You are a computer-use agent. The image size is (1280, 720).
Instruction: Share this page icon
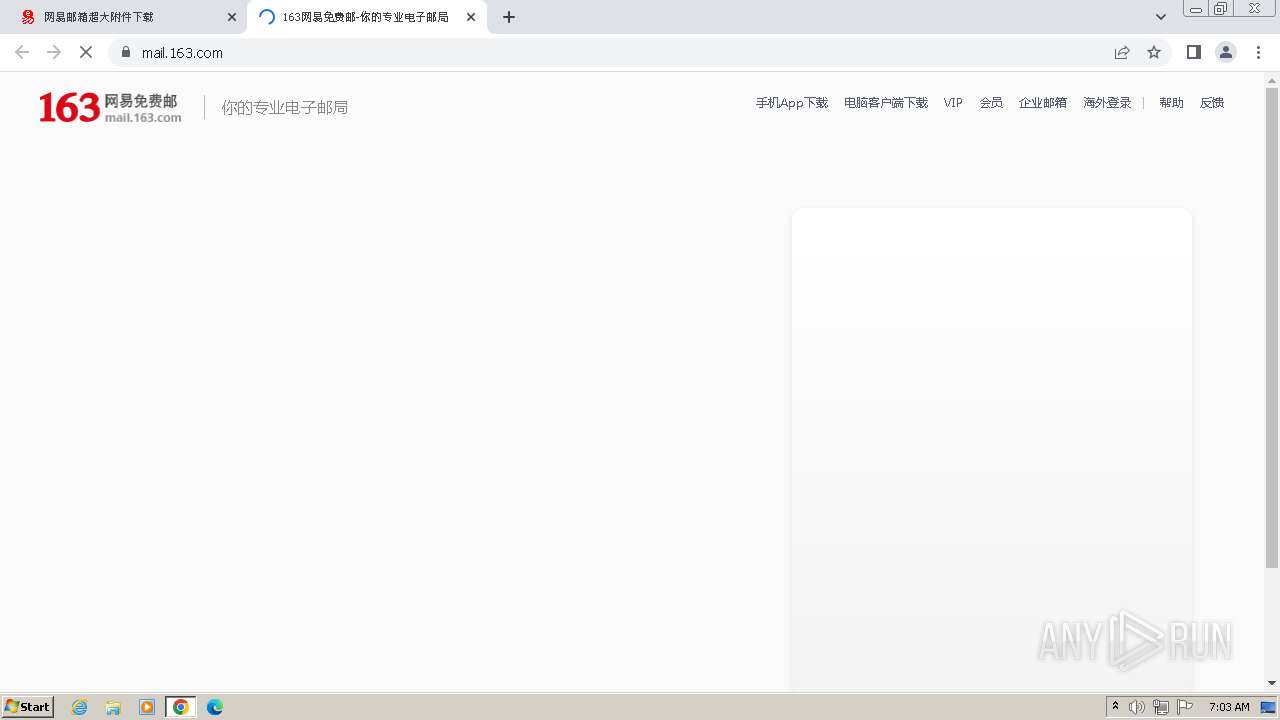(x=1122, y=52)
